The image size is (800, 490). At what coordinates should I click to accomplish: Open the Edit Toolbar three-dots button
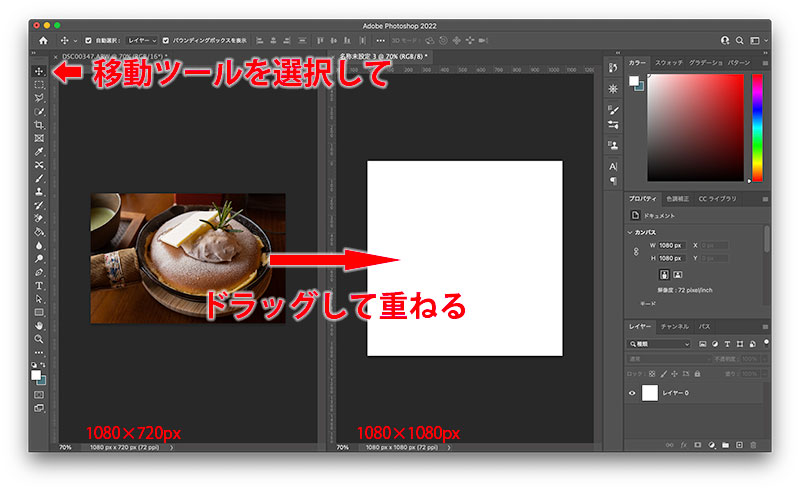pos(39,353)
